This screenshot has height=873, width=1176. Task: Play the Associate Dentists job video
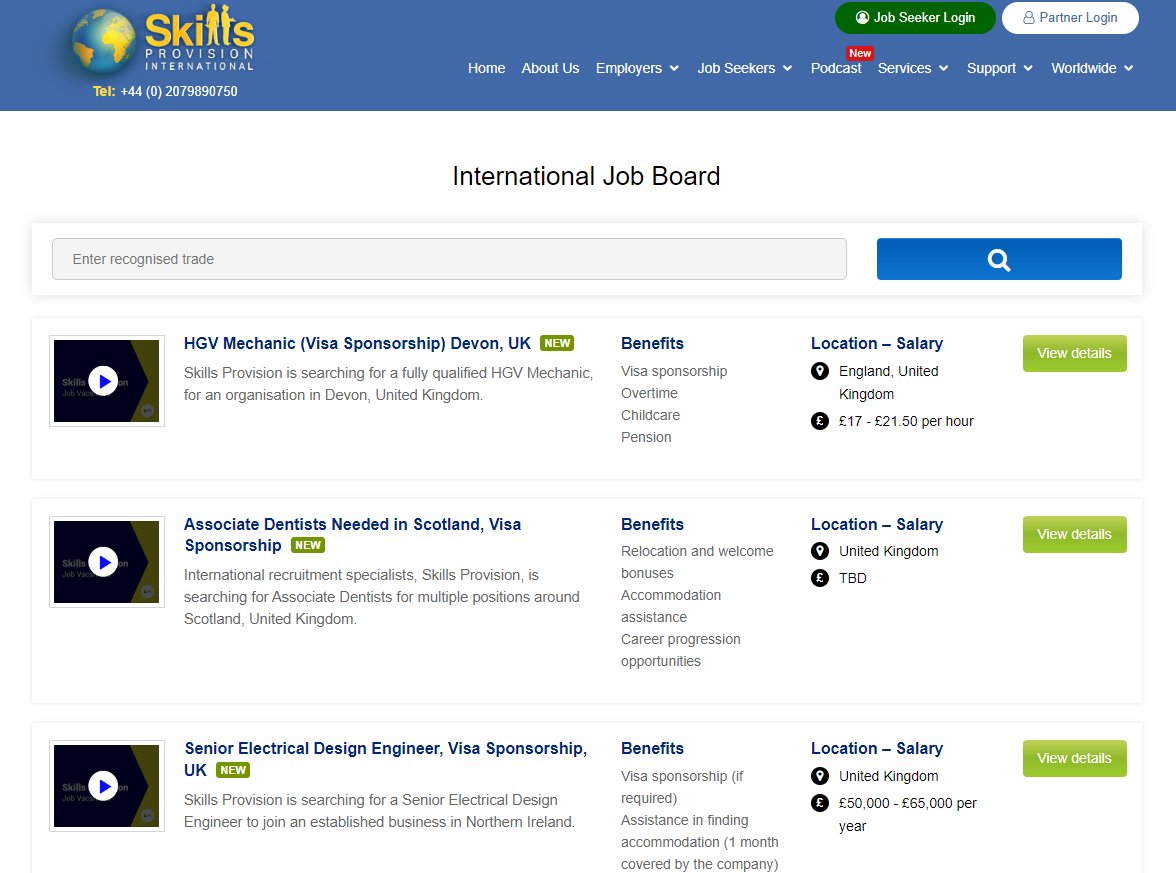point(104,561)
